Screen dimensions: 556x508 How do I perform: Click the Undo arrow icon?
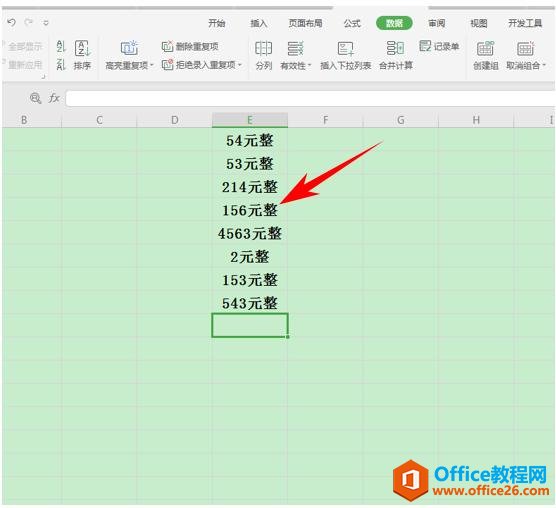click(x=11, y=23)
